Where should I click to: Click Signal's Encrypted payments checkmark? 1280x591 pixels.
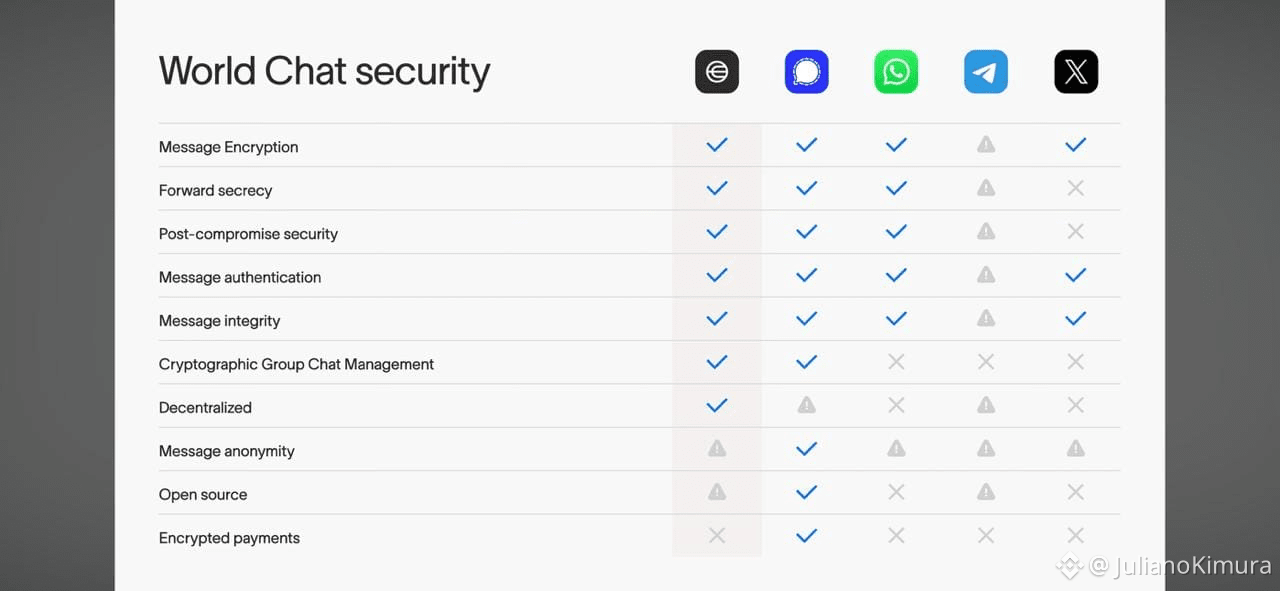[806, 536]
